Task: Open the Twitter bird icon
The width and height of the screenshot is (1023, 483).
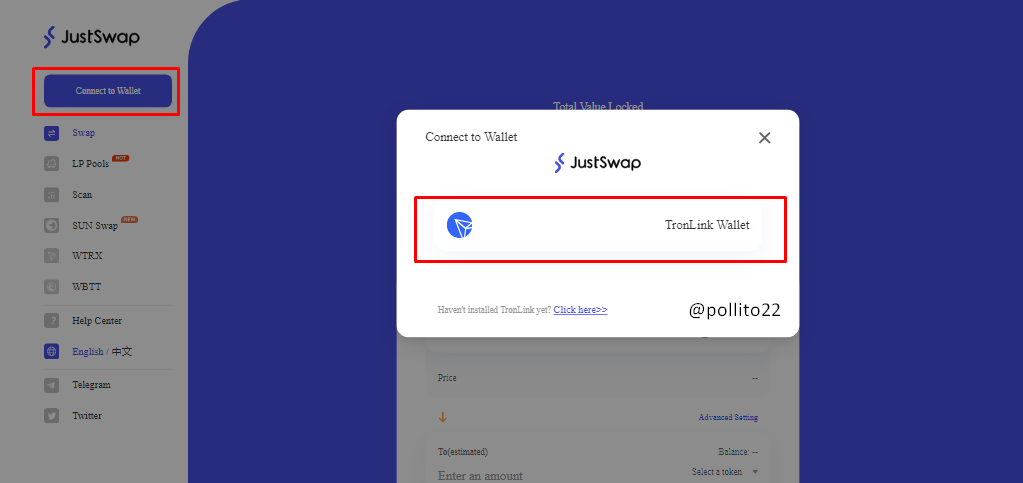Action: coord(52,416)
